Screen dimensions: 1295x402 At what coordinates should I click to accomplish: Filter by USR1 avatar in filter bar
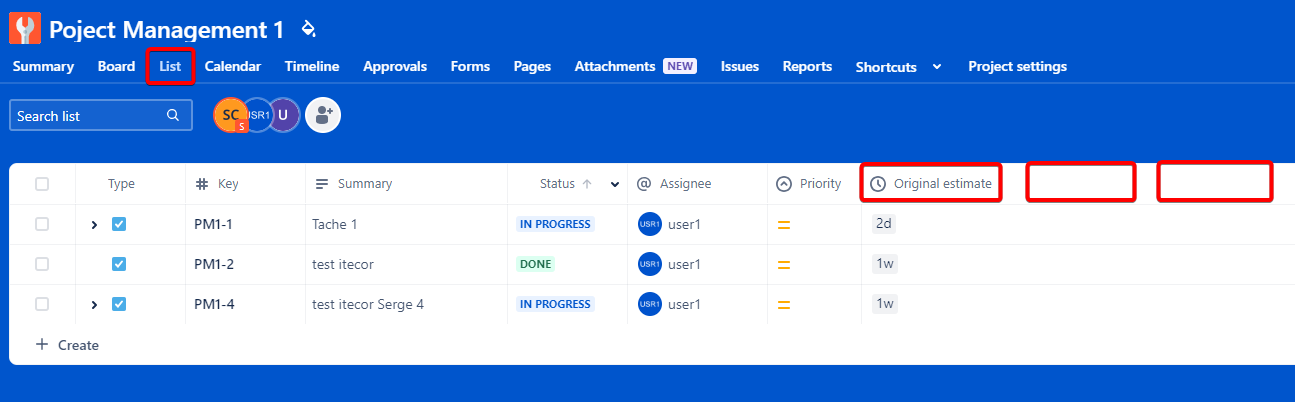(x=258, y=115)
